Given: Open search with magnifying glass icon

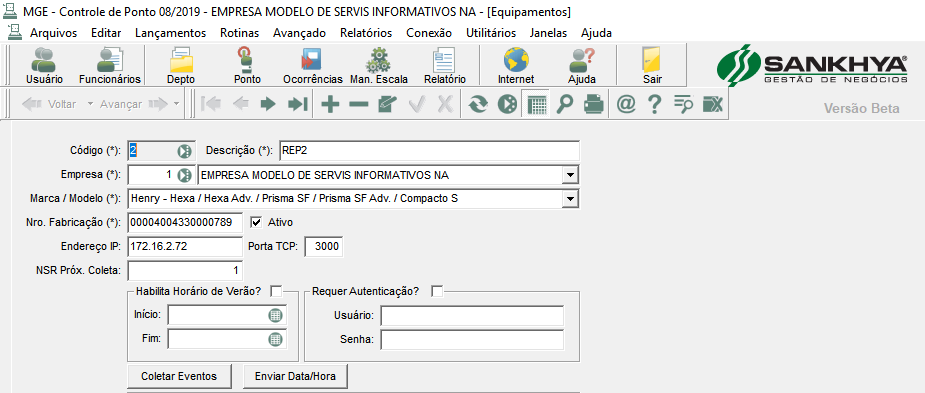Looking at the screenshot, I should 565,104.
